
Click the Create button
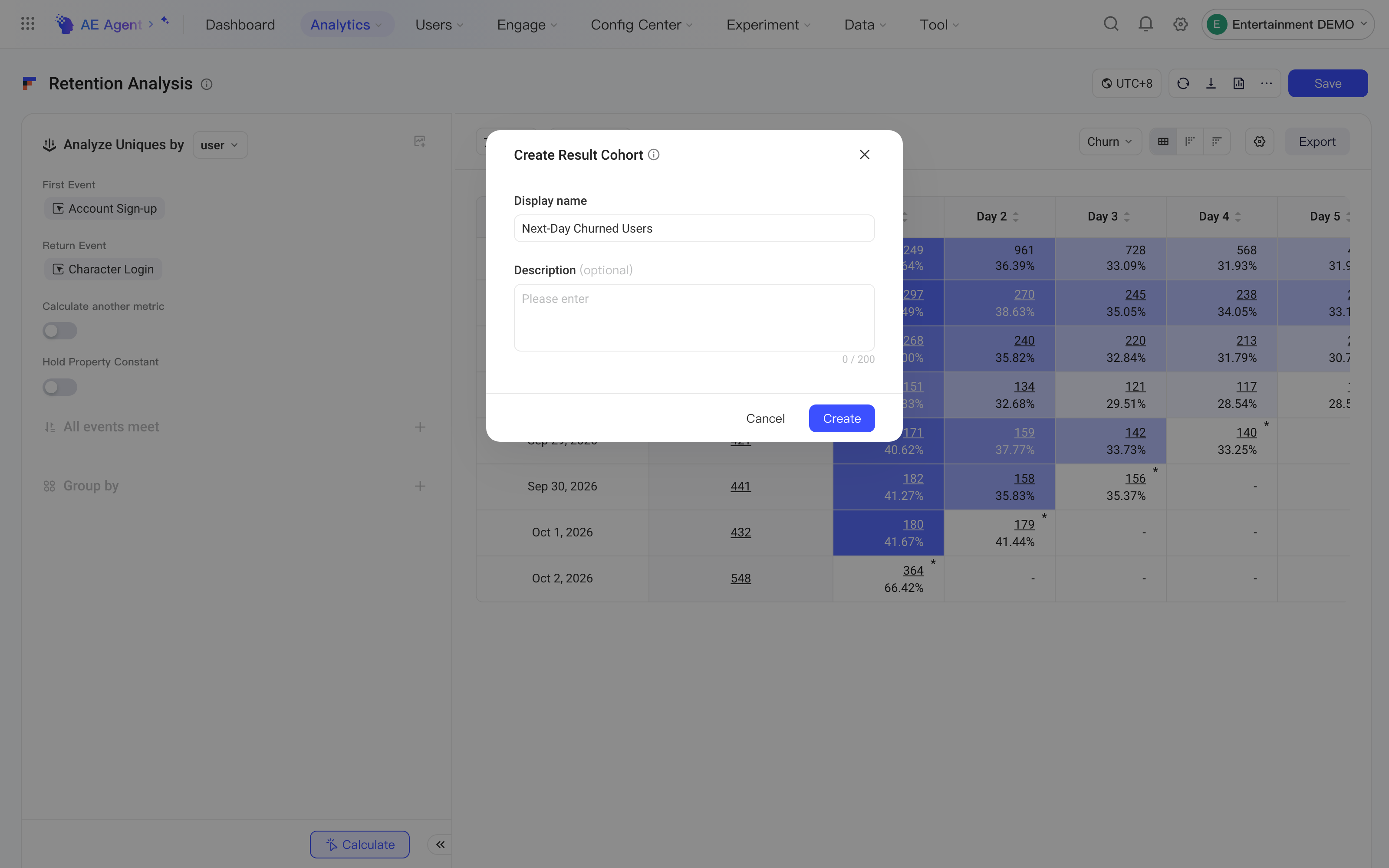click(x=842, y=418)
